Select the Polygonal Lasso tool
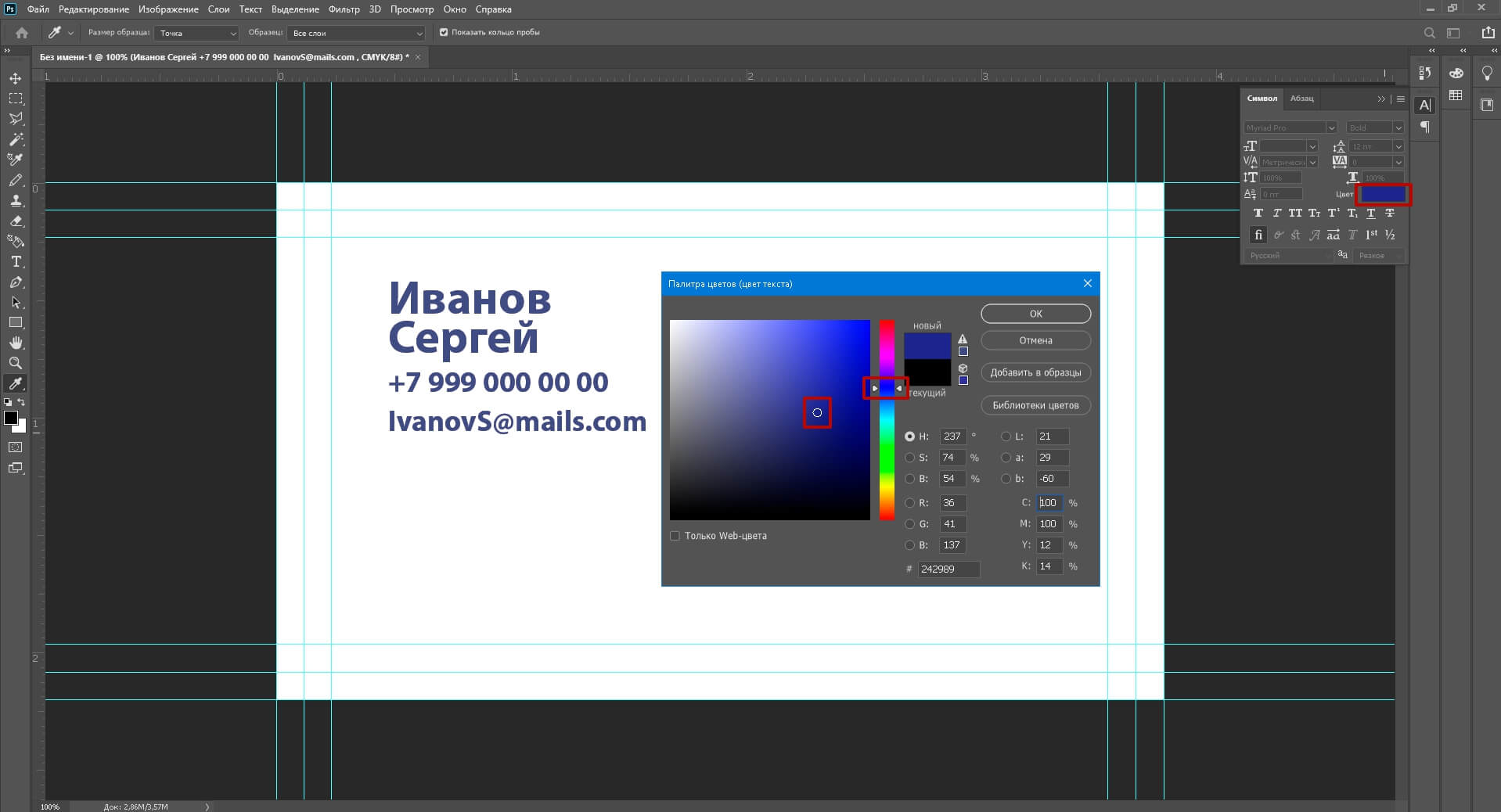 coord(16,119)
